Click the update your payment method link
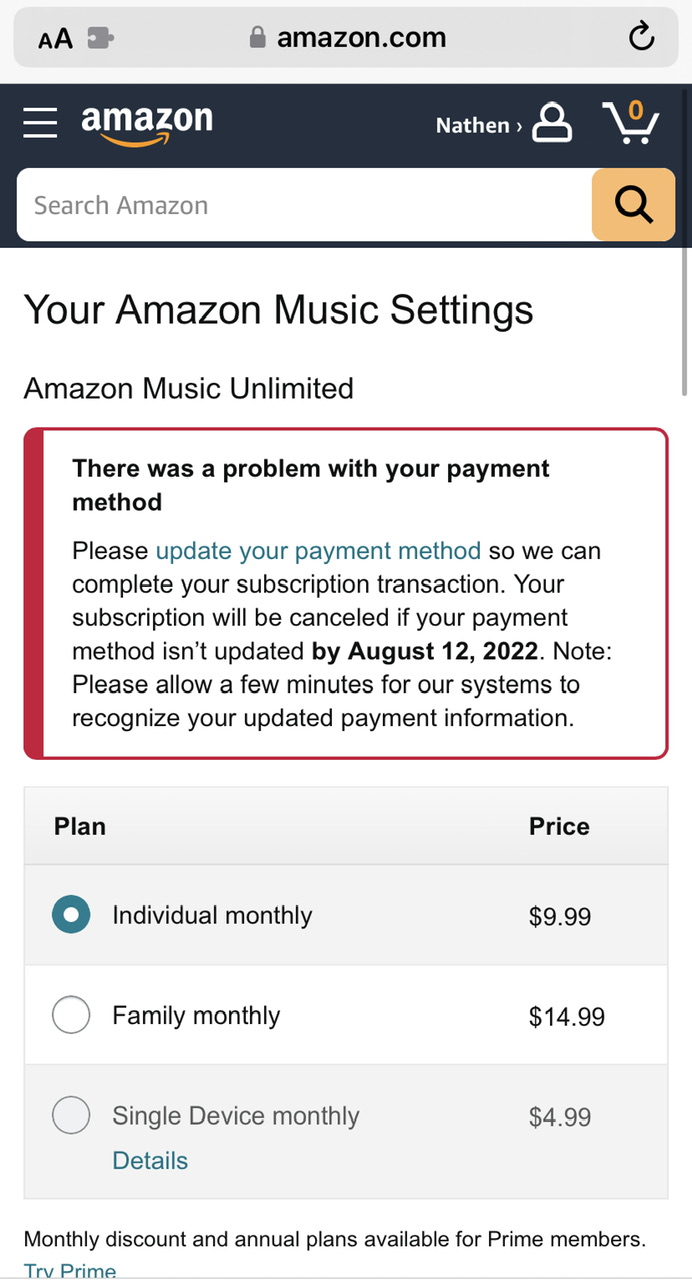692x1280 pixels. 318,551
